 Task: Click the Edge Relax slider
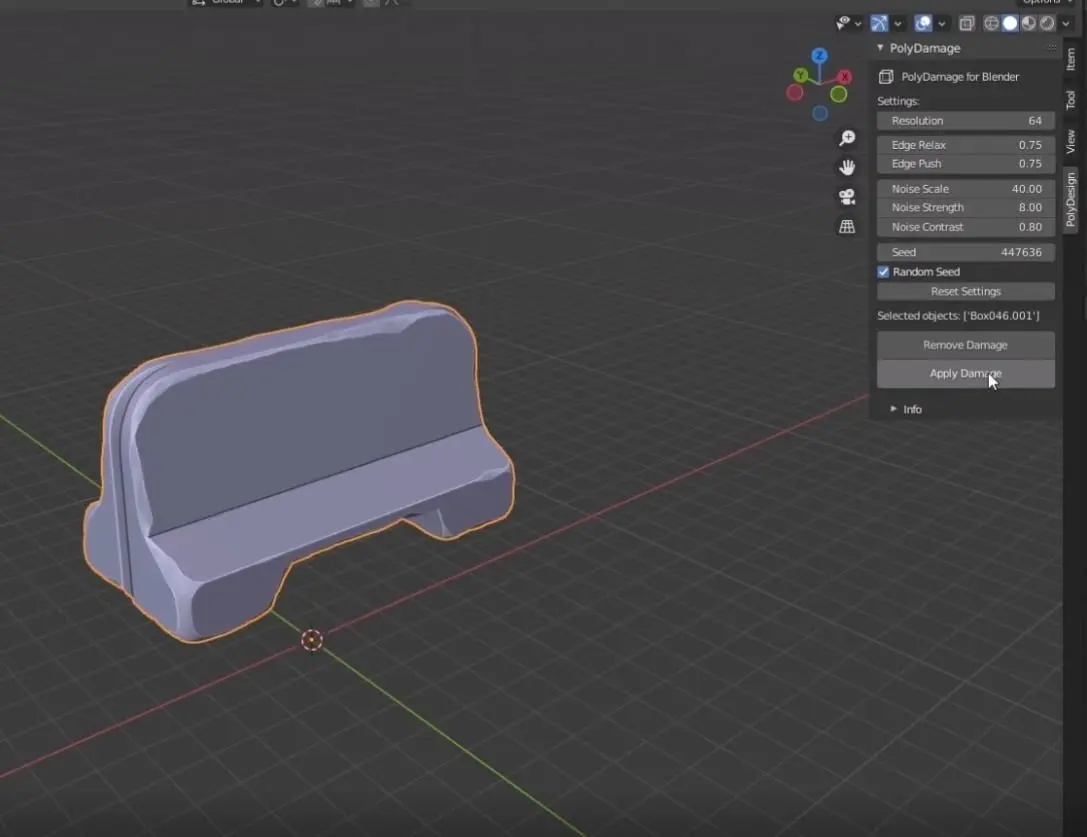point(966,145)
